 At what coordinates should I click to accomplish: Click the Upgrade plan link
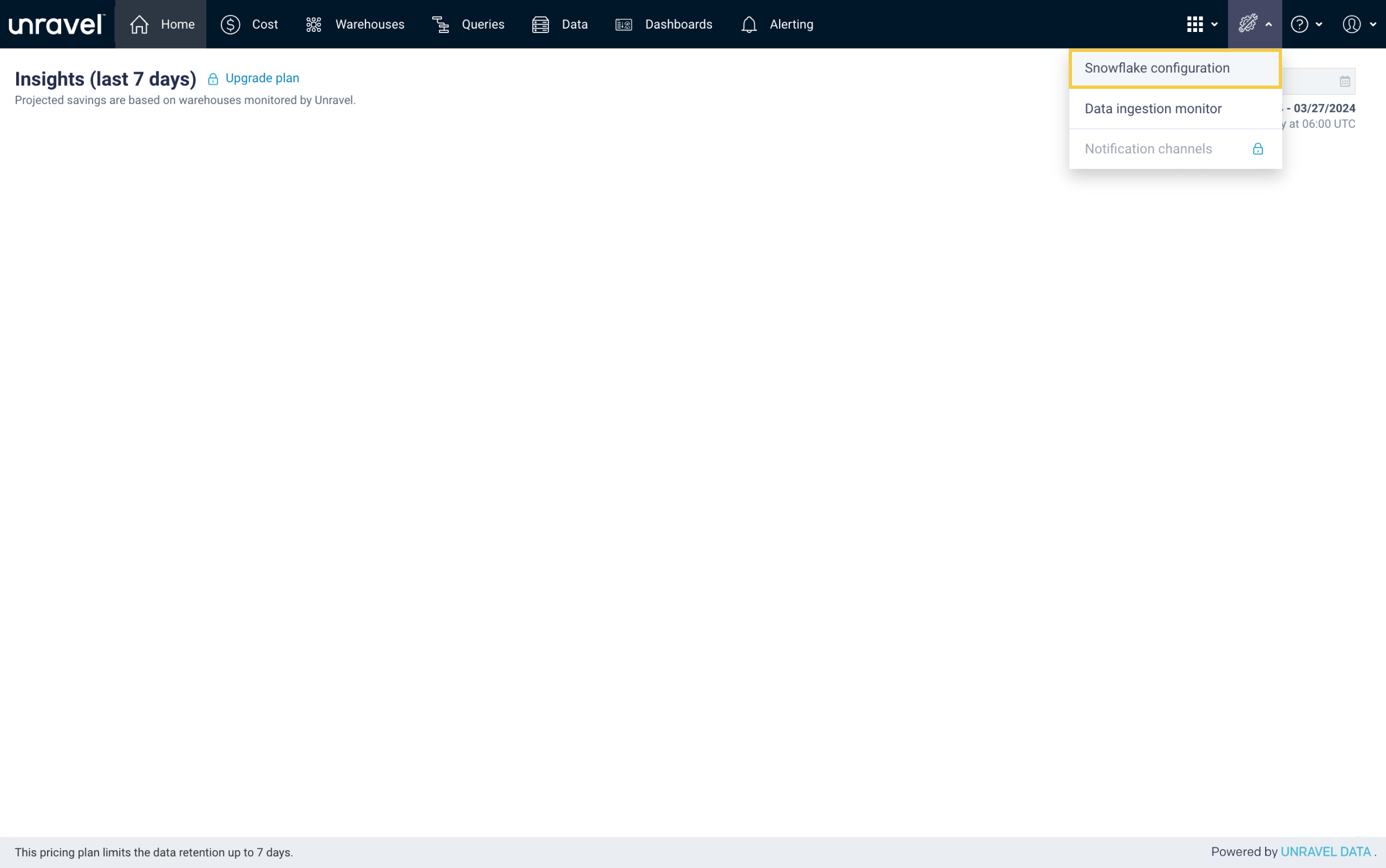pos(261,78)
